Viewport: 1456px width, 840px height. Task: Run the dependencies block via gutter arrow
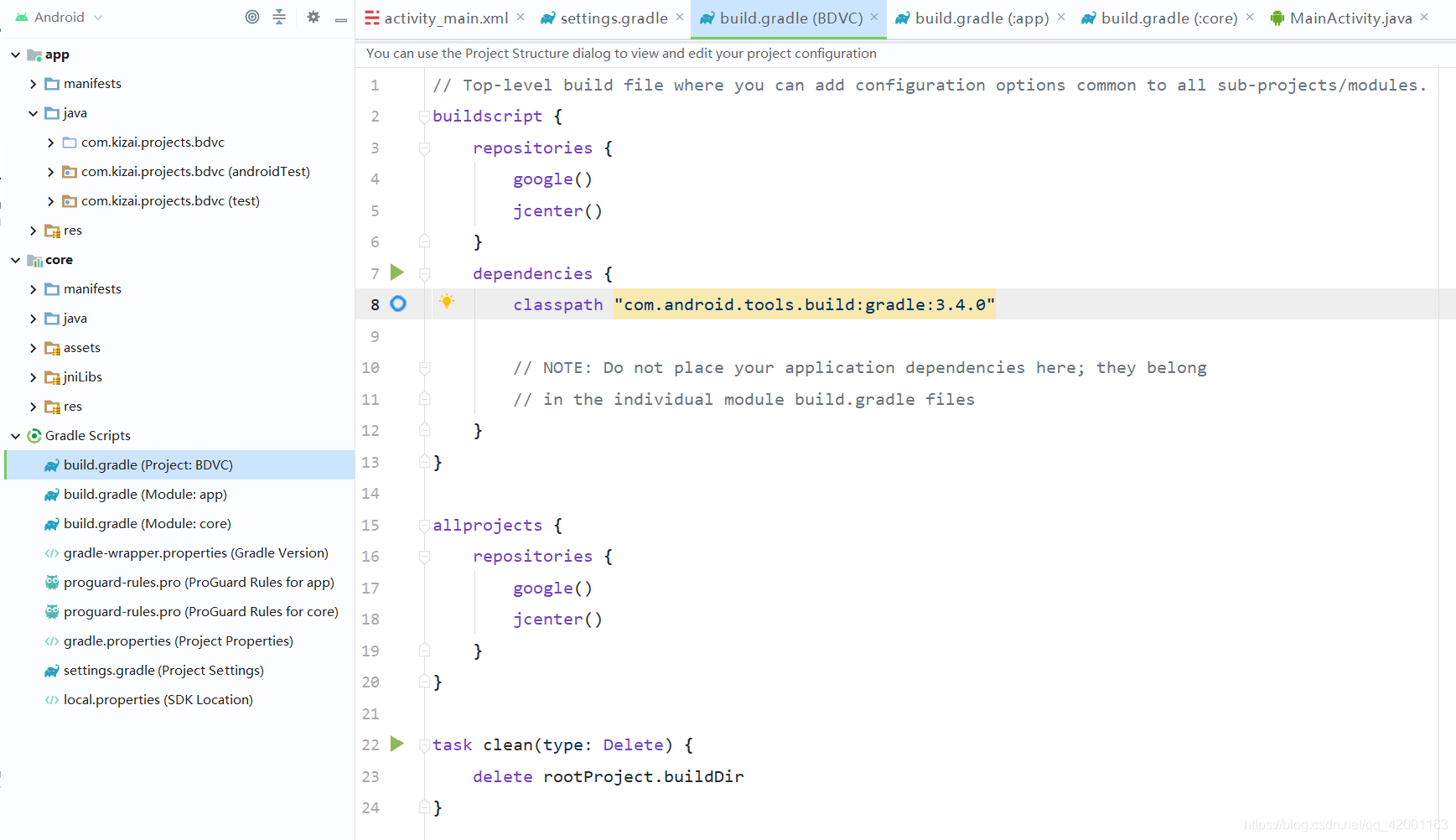pyautogui.click(x=397, y=272)
